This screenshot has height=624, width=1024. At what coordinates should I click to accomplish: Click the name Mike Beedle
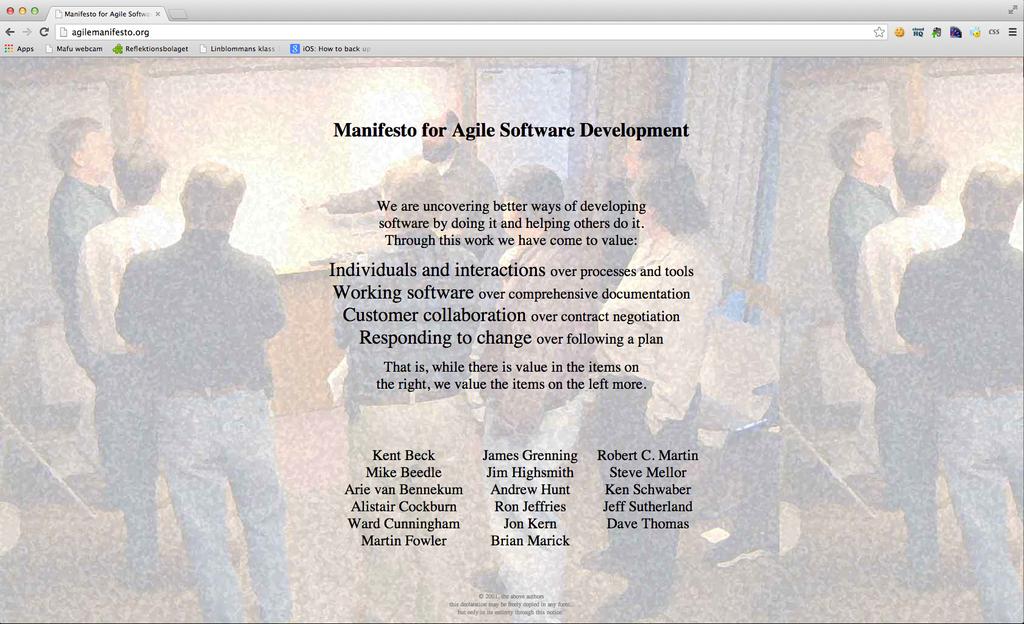click(x=404, y=473)
